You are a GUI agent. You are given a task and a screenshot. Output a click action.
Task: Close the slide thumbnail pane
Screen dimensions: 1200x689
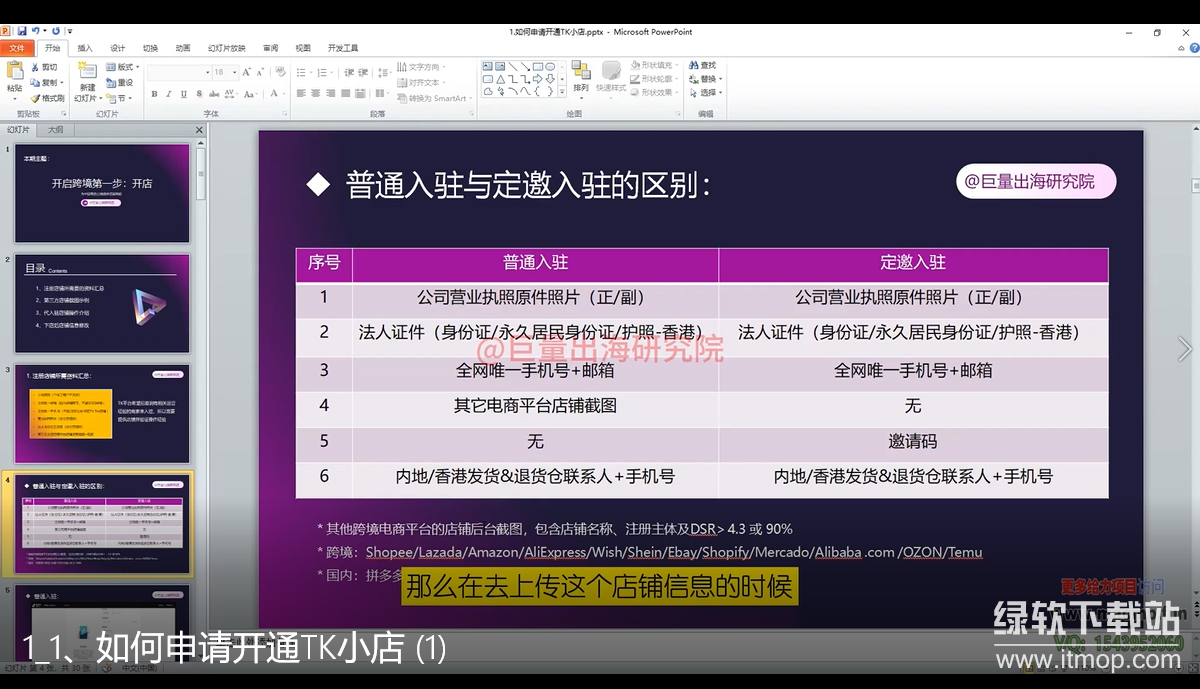pyautogui.click(x=199, y=130)
